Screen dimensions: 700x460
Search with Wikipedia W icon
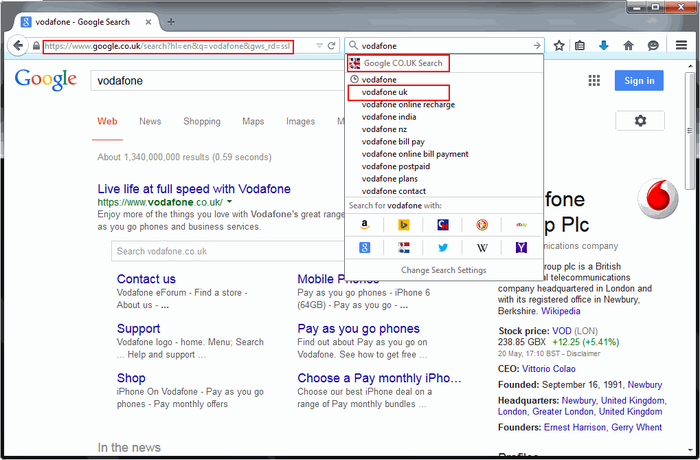[482, 248]
